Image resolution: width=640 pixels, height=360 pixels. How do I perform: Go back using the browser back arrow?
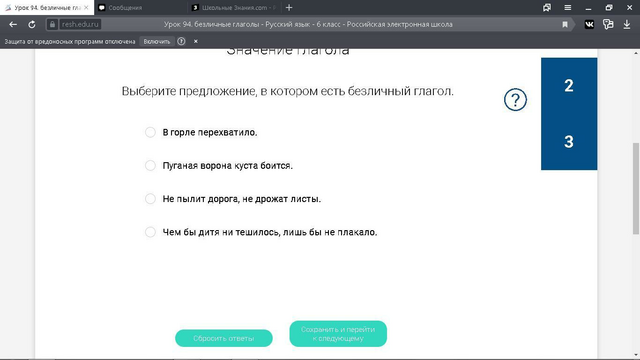point(13,24)
